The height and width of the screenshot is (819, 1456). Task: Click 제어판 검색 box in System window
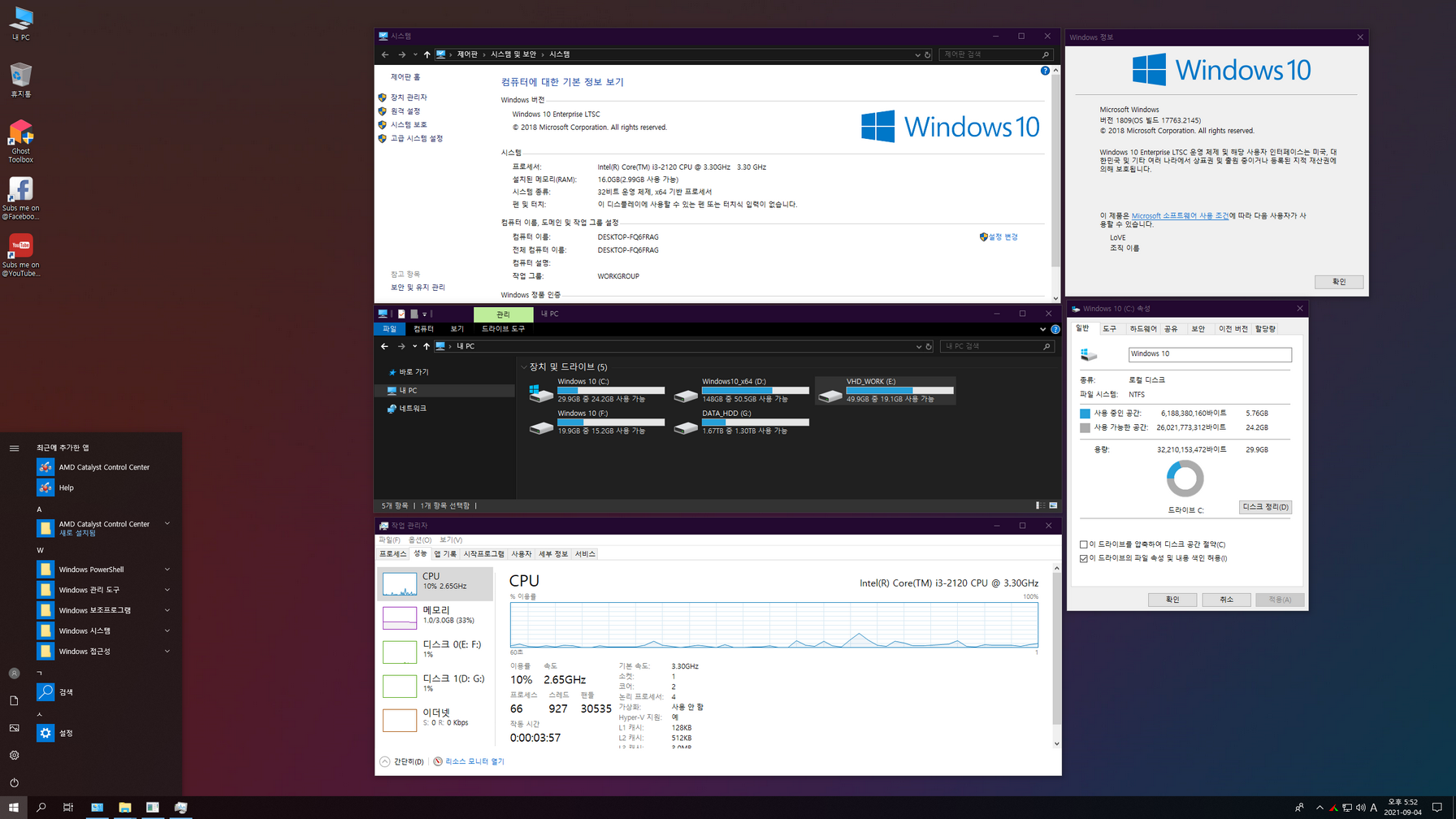[995, 54]
